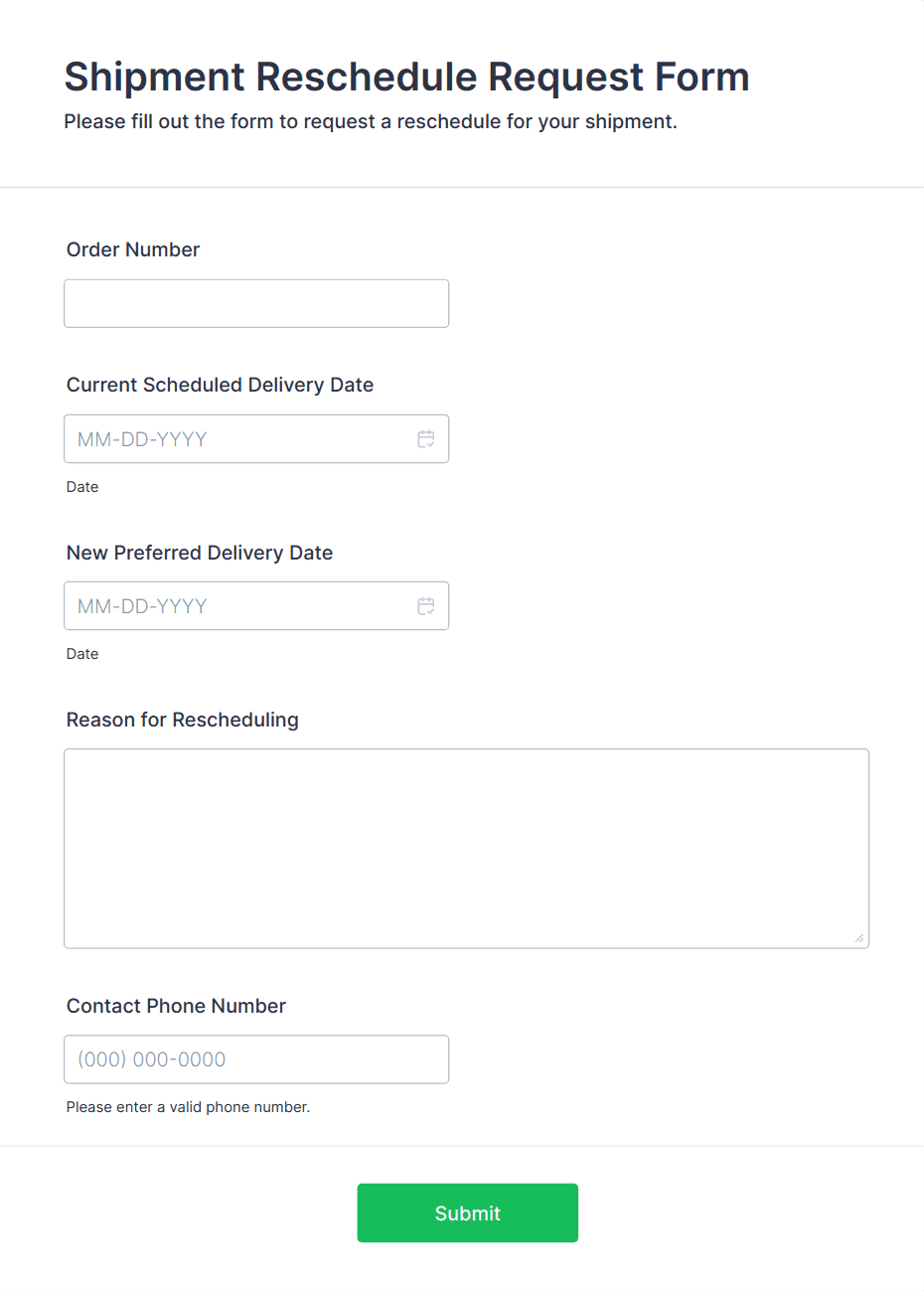The height and width of the screenshot is (1292, 924).
Task: Click the Current Scheduled Delivery Date label
Action: [x=220, y=385]
